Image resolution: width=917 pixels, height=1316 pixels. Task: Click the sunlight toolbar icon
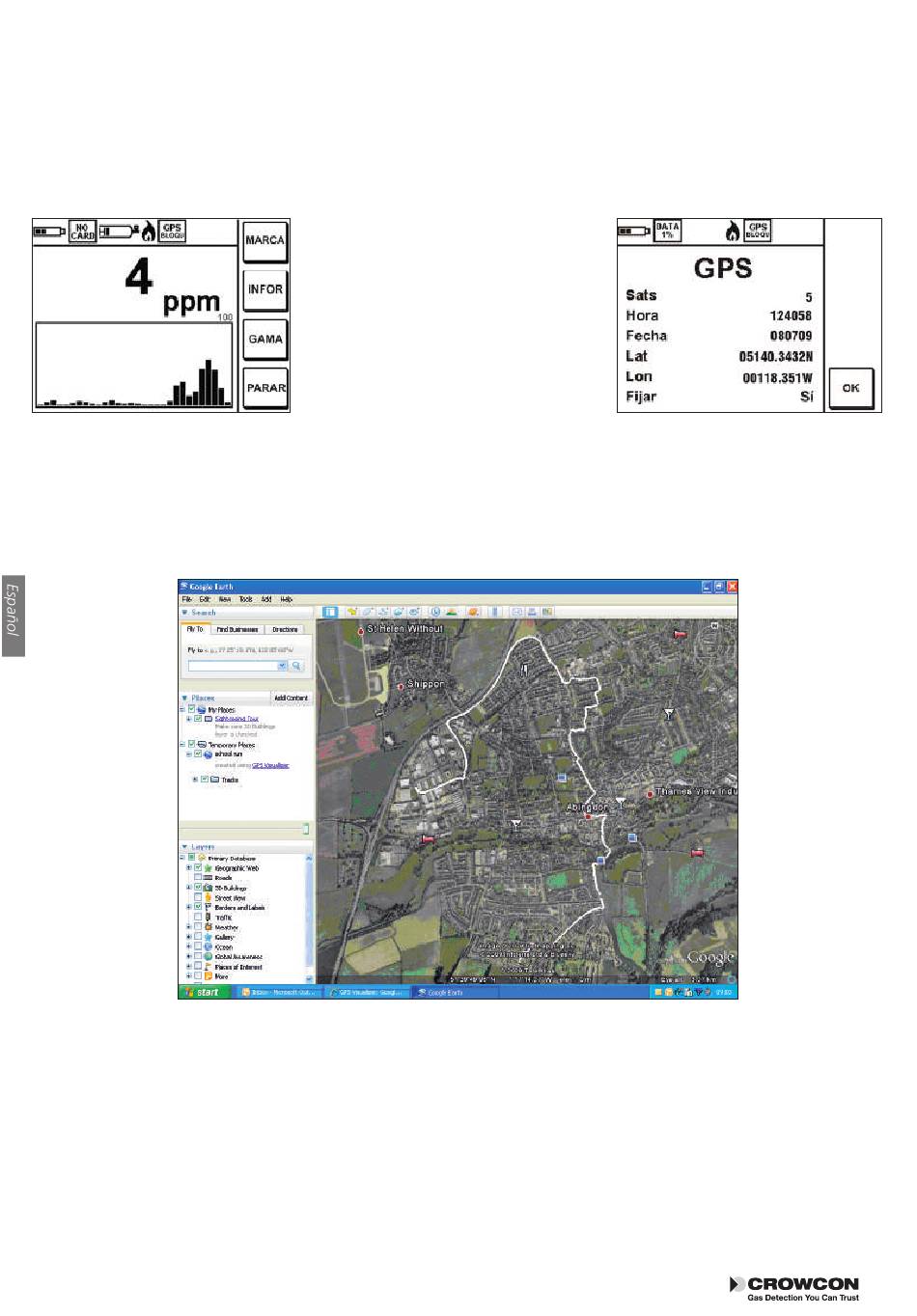451,612
